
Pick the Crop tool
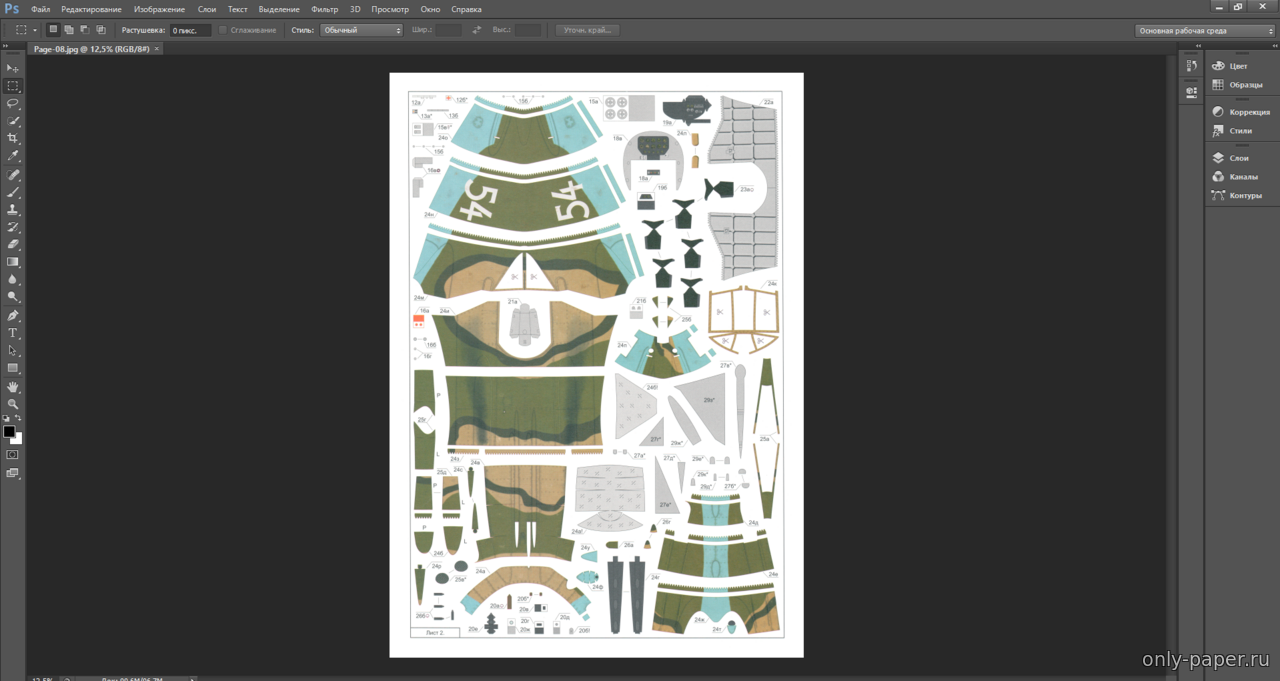pos(13,138)
